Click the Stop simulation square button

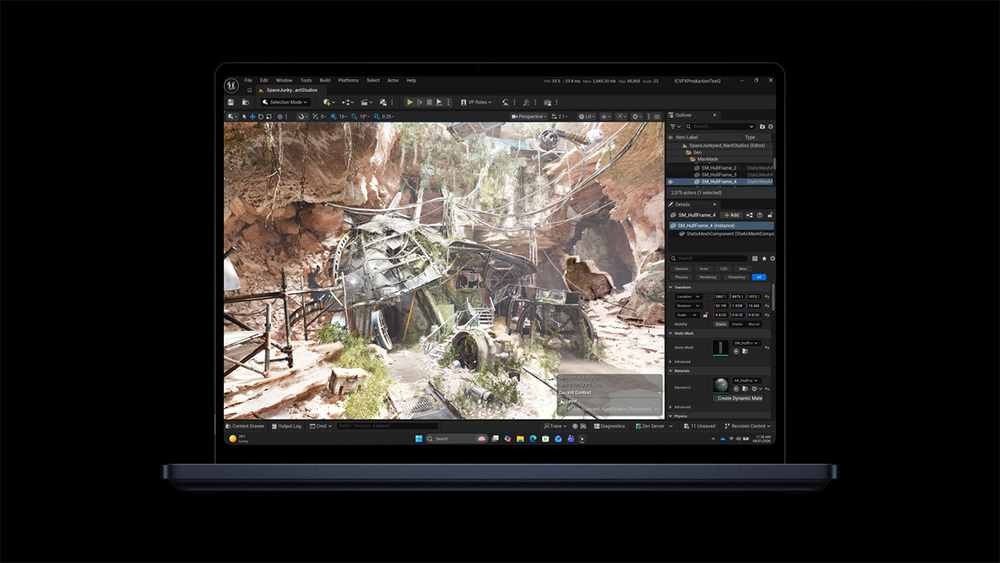coord(429,102)
